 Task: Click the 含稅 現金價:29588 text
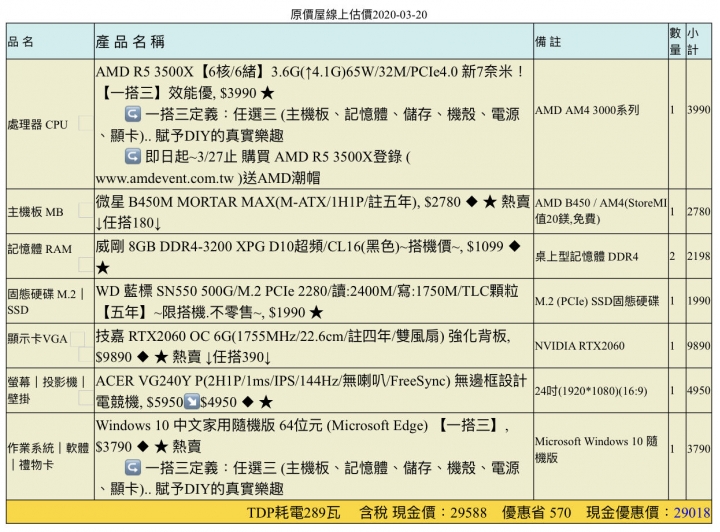pos(423,512)
